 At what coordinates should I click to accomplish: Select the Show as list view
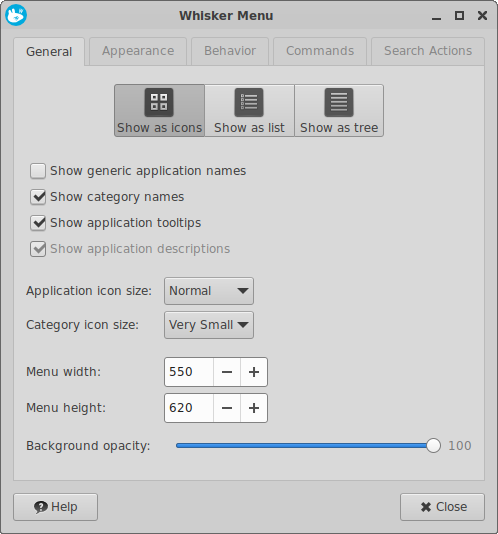(249, 111)
